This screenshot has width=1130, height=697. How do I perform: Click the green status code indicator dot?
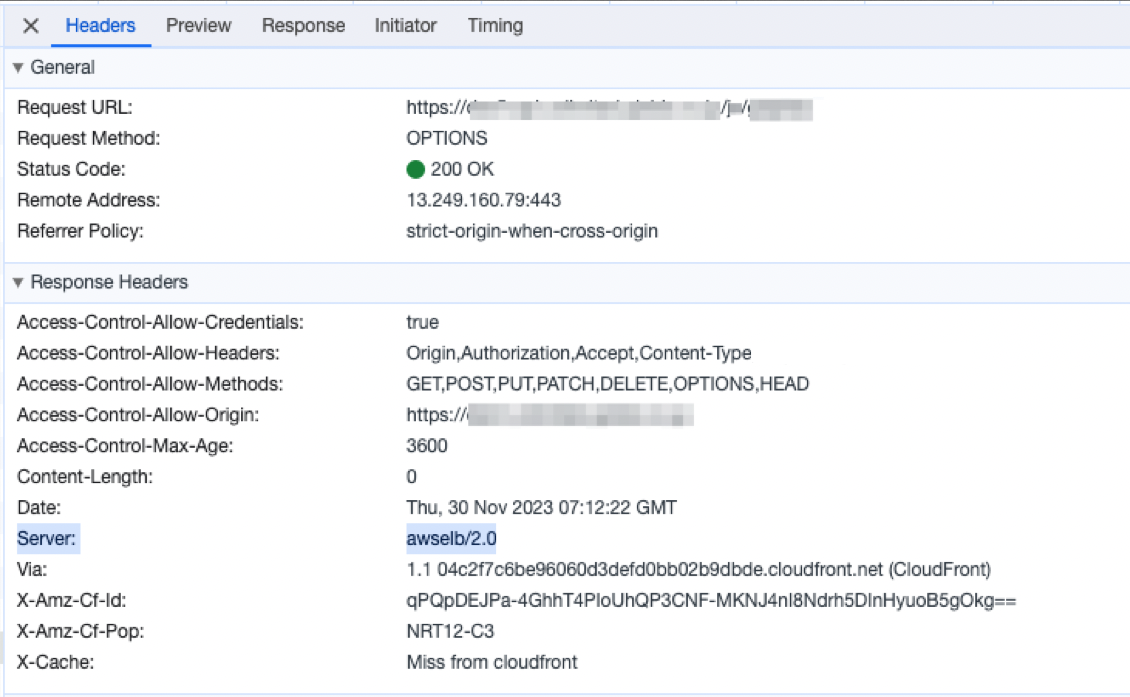pyautogui.click(x=415, y=169)
